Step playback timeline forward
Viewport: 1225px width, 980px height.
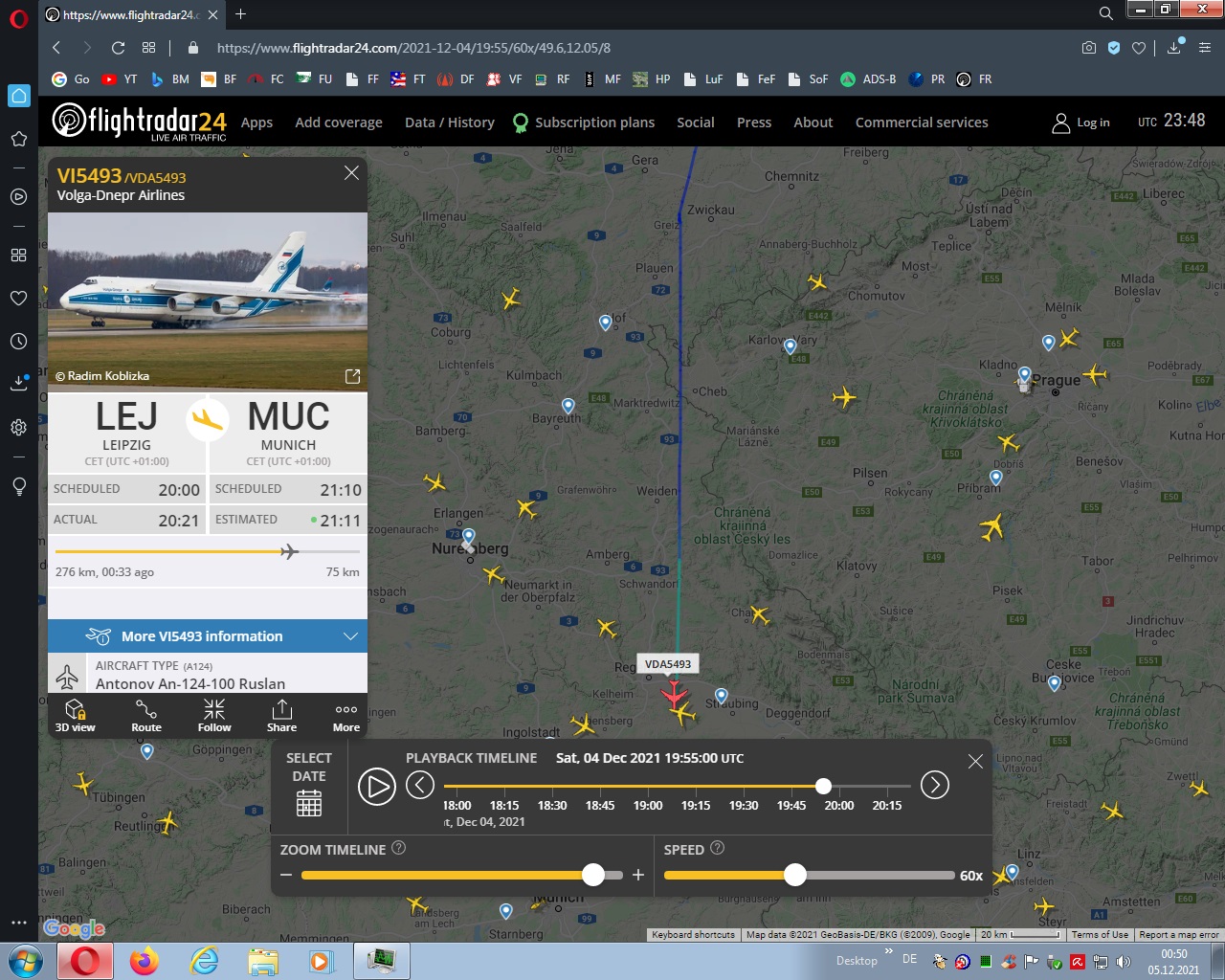[934, 786]
